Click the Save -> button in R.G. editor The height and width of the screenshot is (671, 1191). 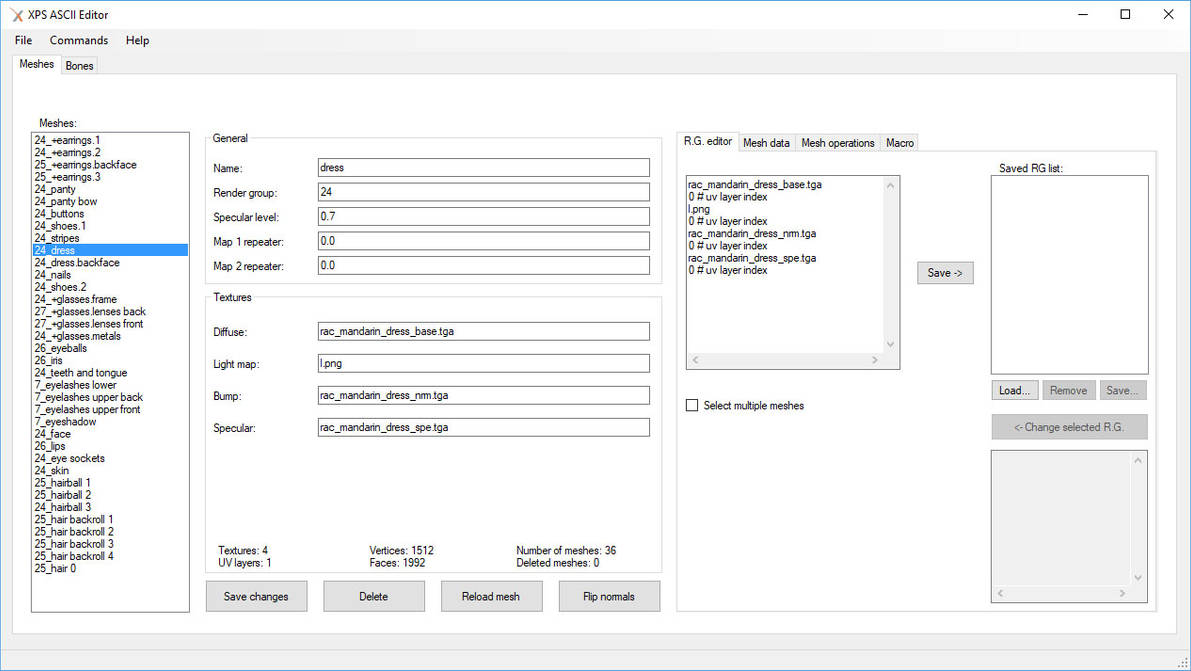pos(944,272)
